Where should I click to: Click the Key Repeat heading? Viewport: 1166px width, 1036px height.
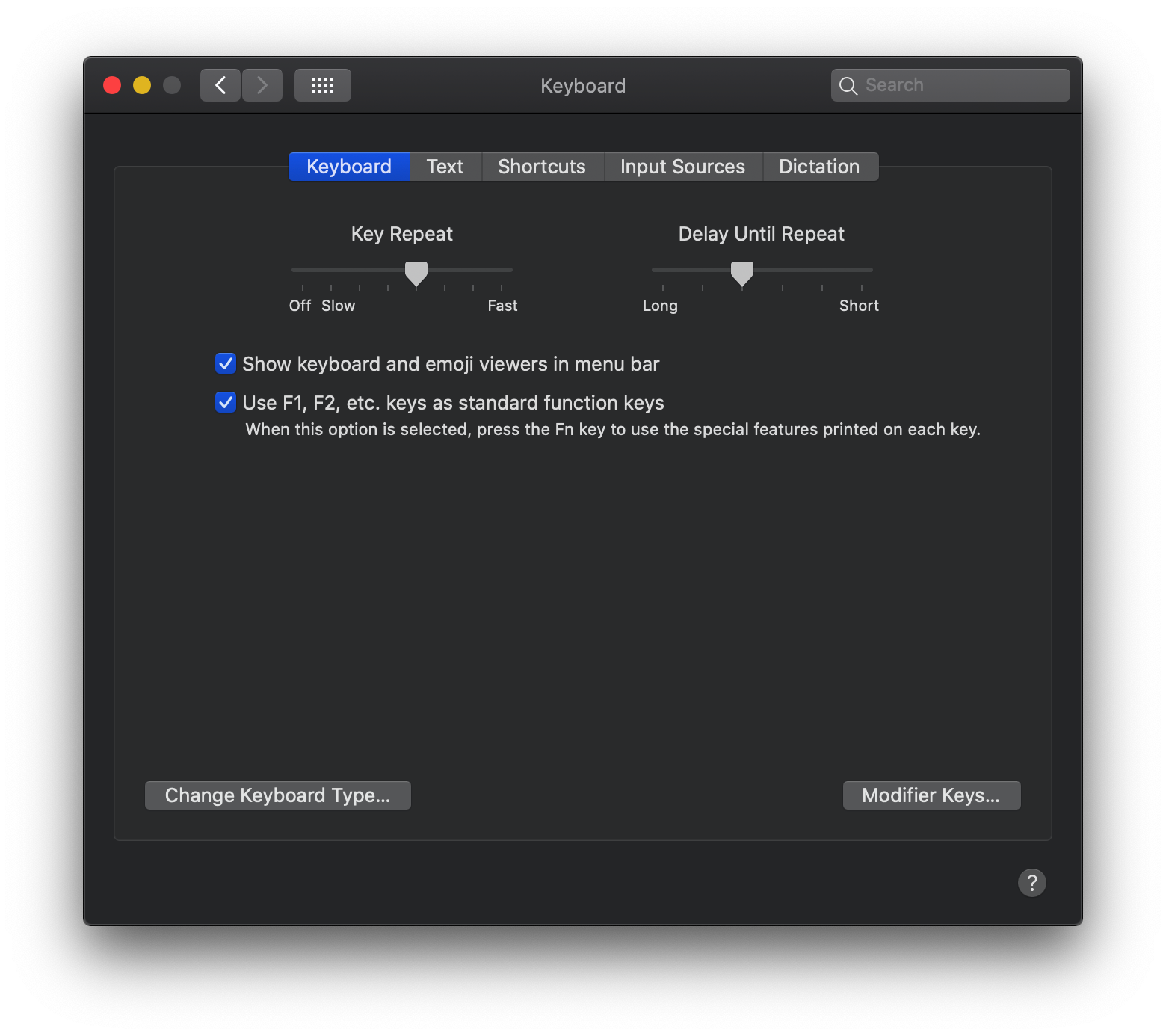[x=402, y=234]
